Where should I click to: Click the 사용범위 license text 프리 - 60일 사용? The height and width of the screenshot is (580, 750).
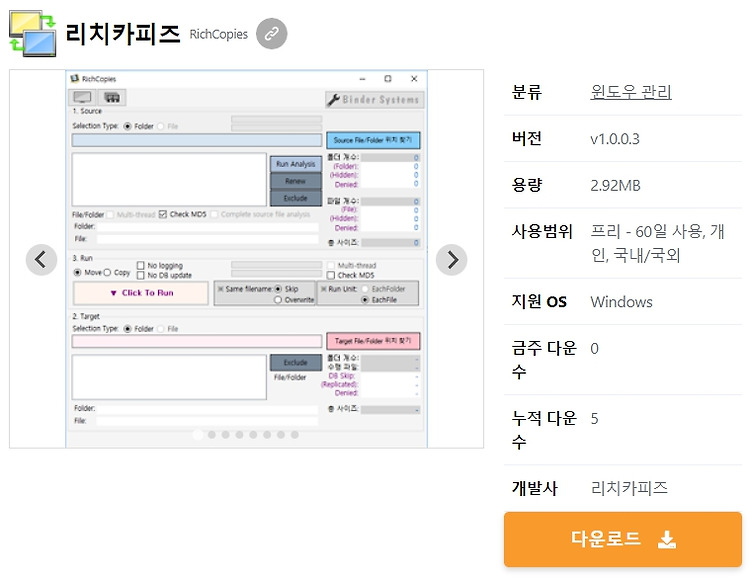[x=647, y=231]
